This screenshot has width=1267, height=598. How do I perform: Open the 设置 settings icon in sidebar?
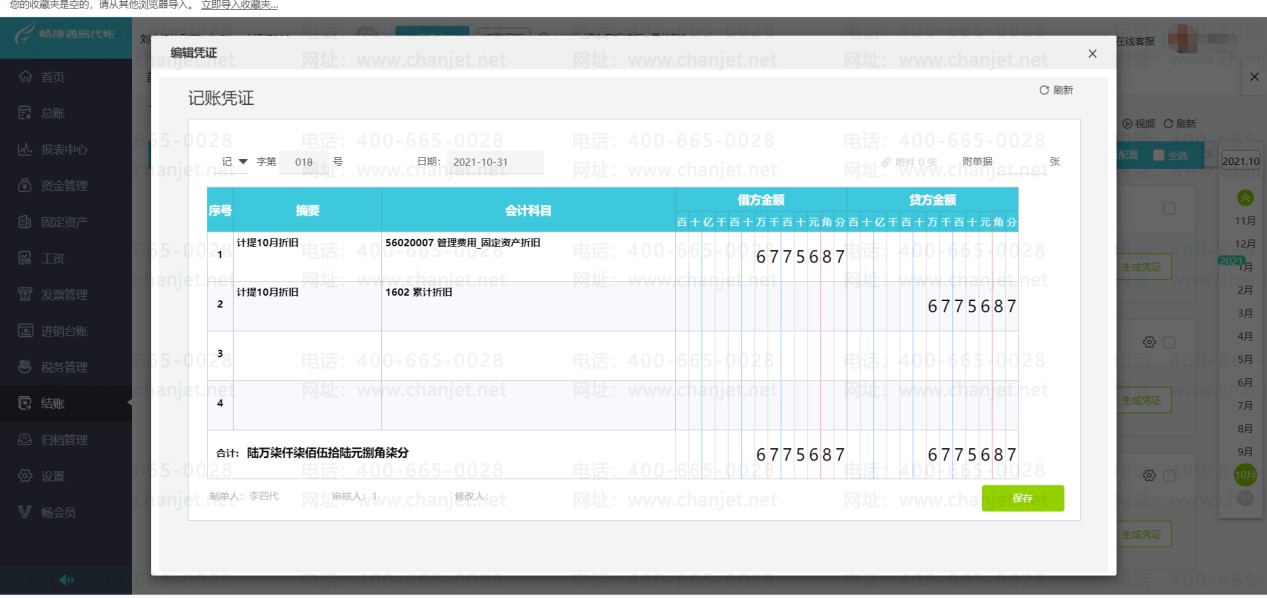point(26,476)
